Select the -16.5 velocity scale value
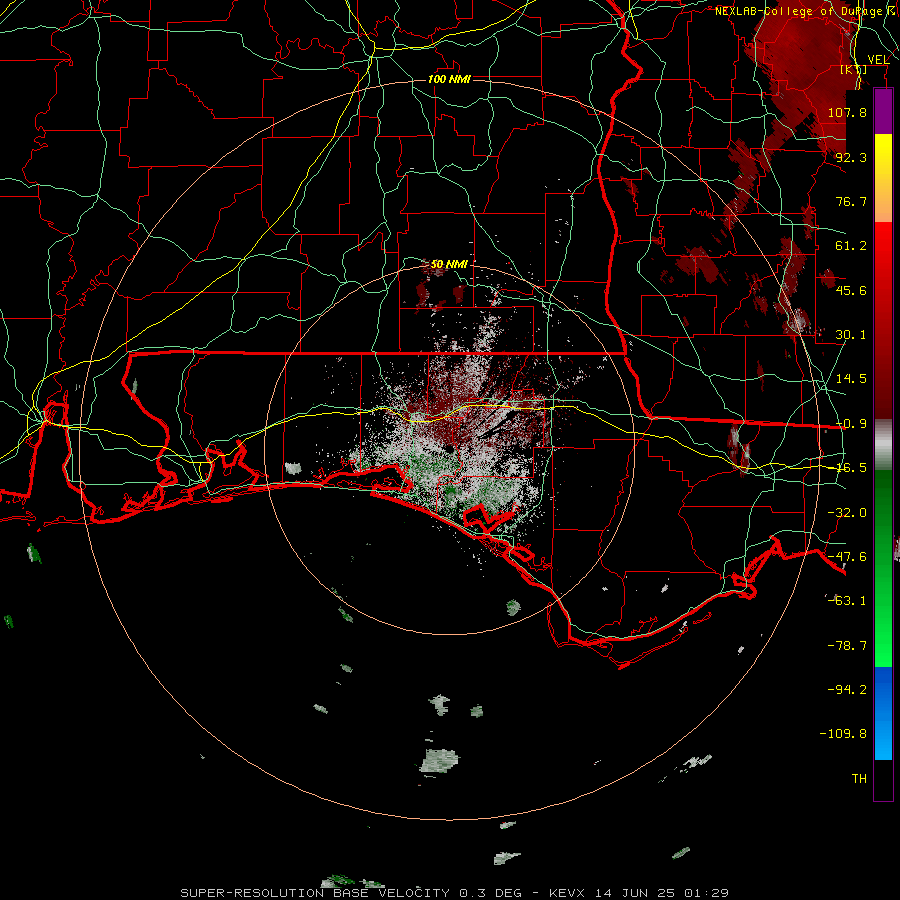The width and height of the screenshot is (900, 900). tap(851, 468)
